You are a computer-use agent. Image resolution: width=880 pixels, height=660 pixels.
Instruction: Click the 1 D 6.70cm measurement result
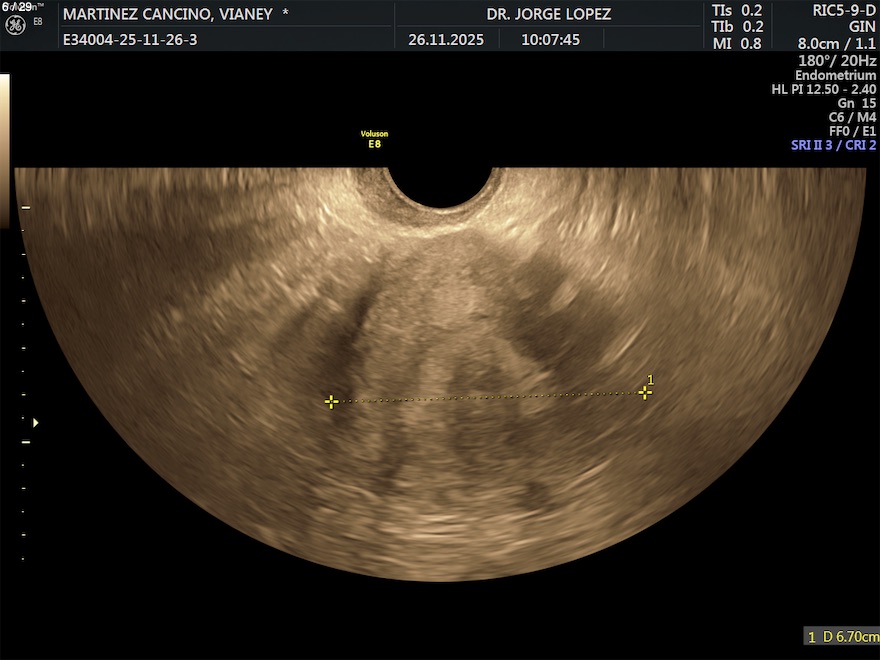tap(842, 636)
